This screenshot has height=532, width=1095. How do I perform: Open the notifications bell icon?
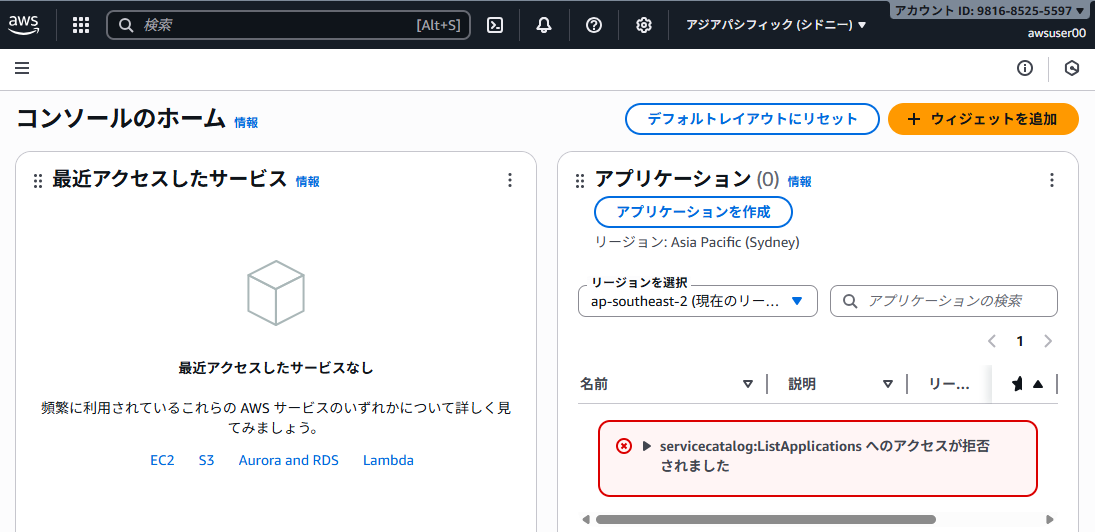tap(544, 25)
